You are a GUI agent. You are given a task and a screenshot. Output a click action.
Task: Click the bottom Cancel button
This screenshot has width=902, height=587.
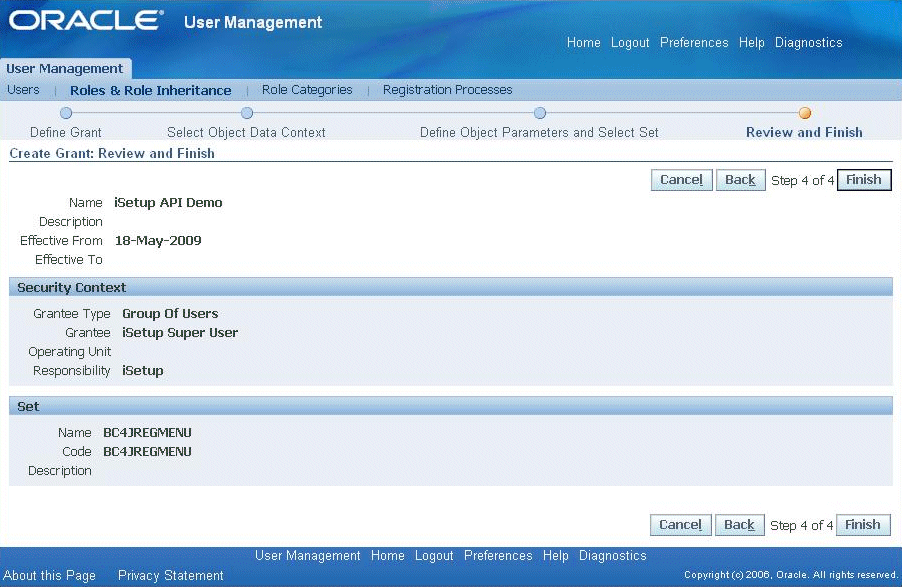(x=681, y=525)
